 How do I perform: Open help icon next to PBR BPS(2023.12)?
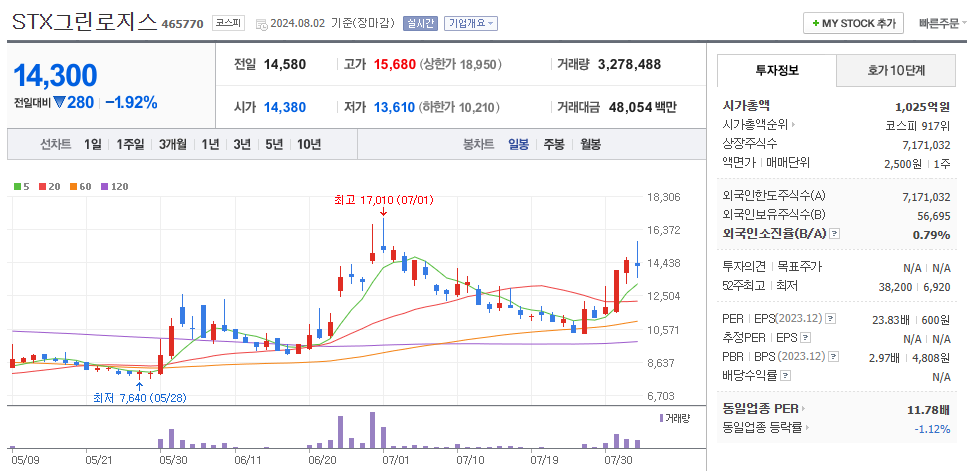coord(834,356)
